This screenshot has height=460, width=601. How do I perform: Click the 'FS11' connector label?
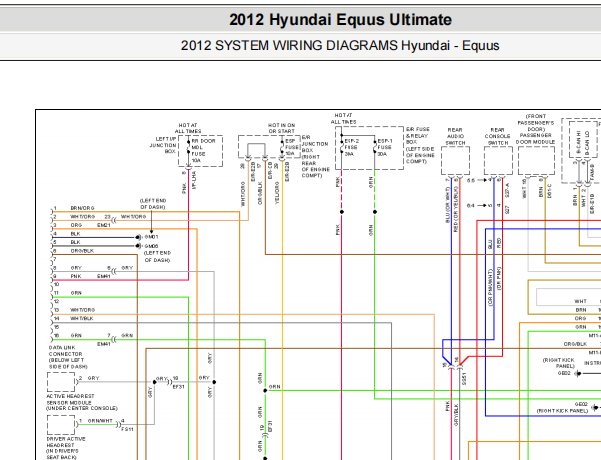tap(127, 429)
